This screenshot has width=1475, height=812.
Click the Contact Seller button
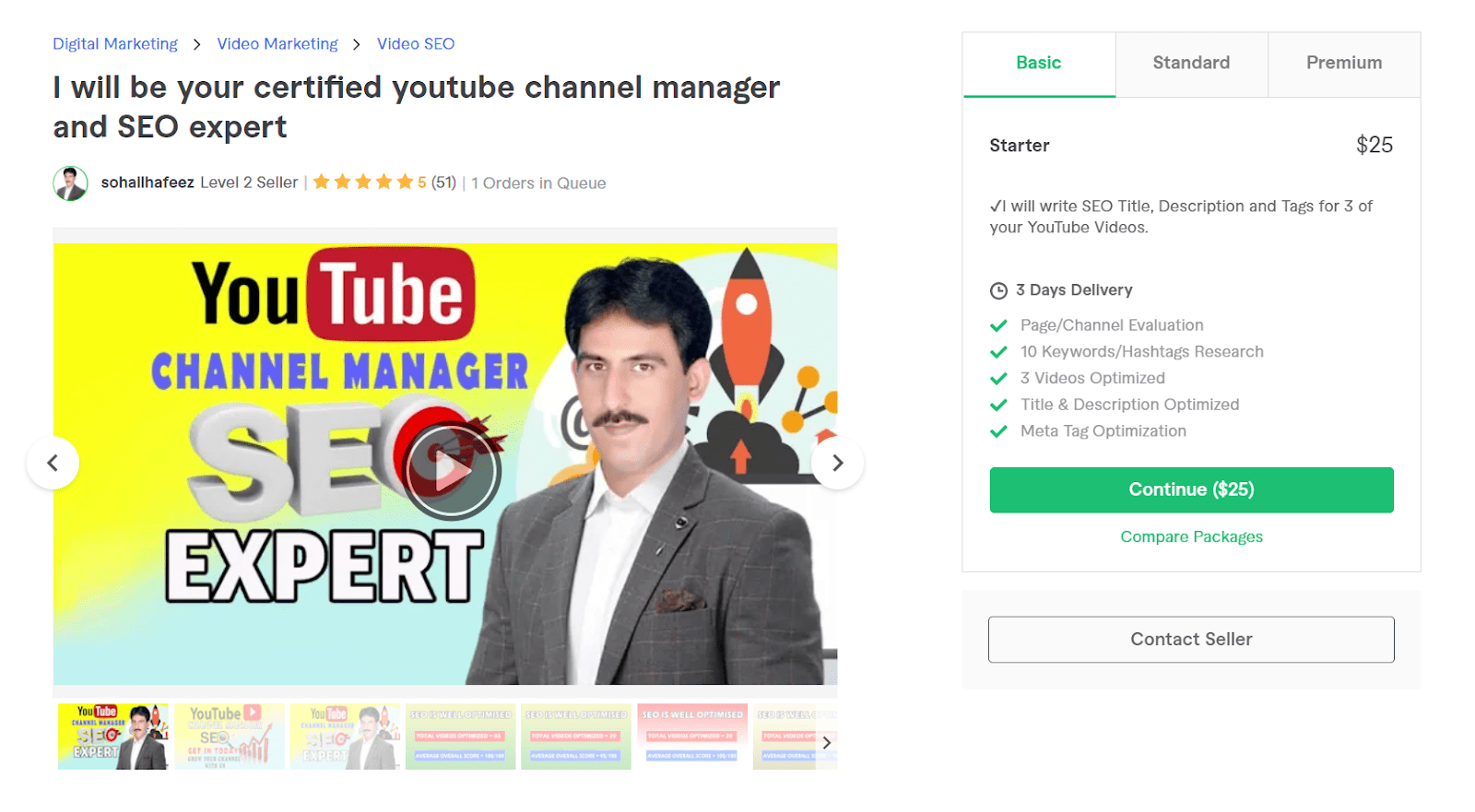pos(1191,640)
